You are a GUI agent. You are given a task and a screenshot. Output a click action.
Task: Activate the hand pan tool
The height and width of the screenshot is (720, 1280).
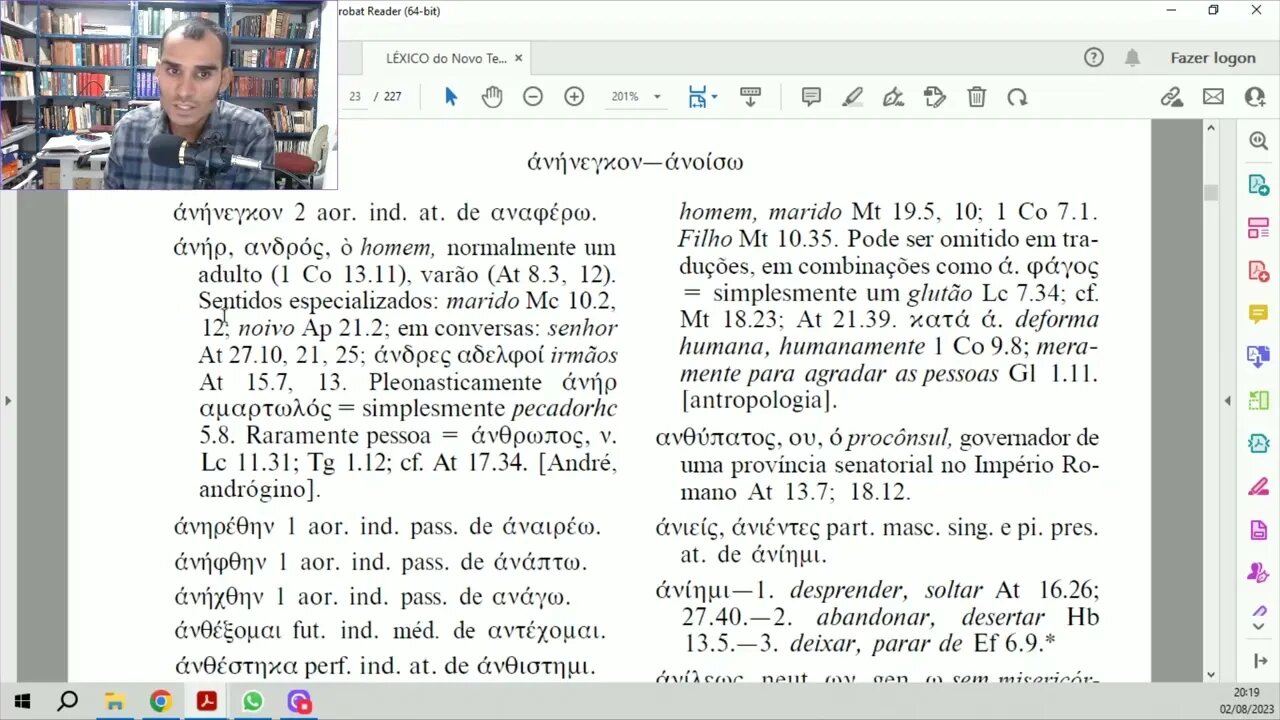pos(491,97)
